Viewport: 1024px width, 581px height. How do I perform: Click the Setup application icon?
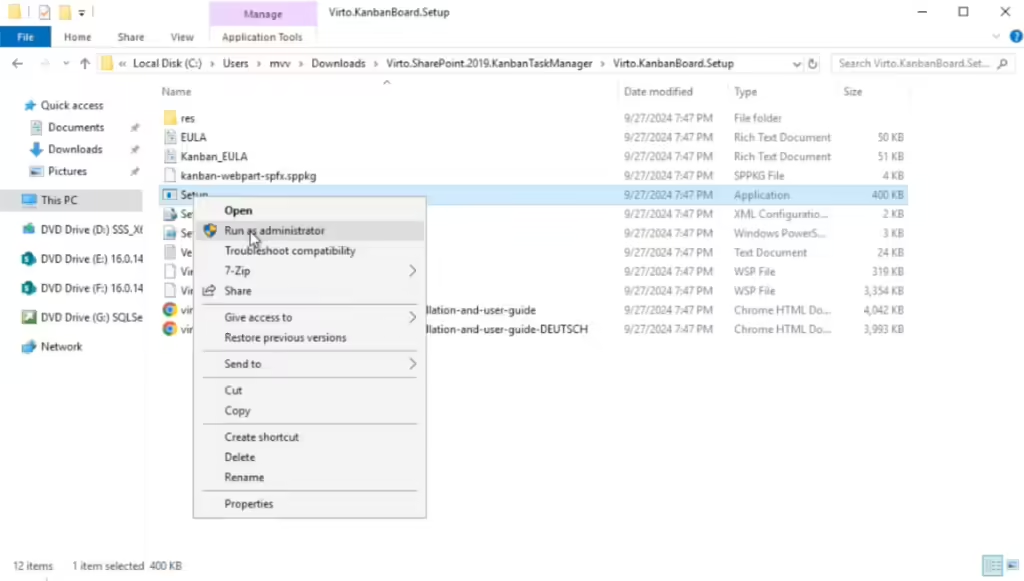(170, 195)
